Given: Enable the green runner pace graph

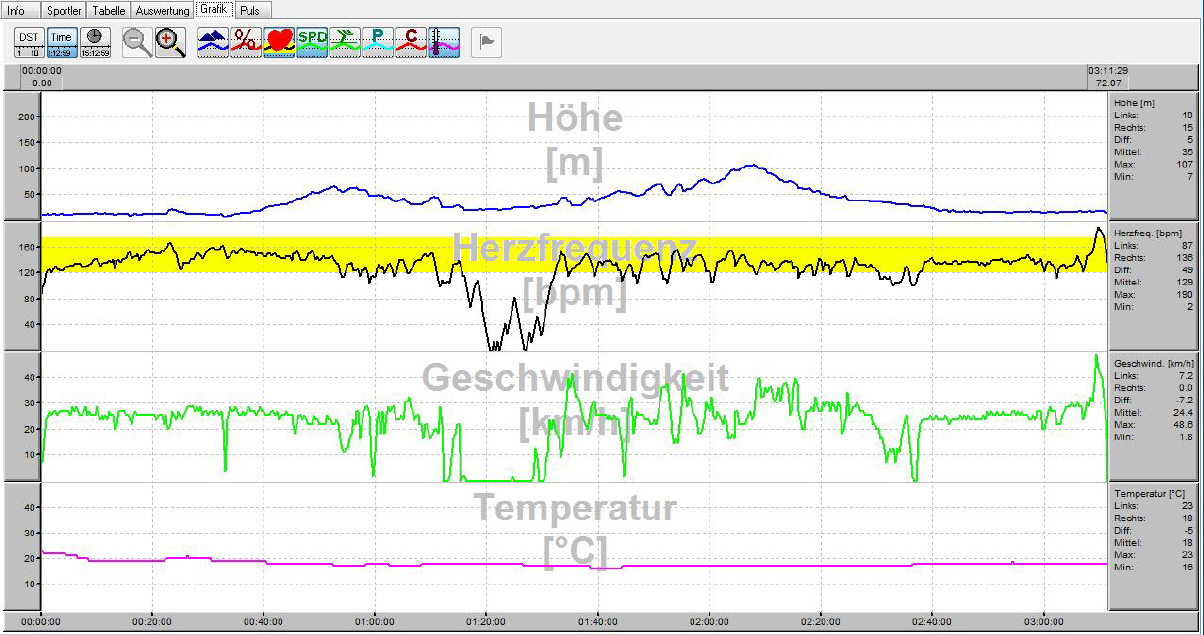Looking at the screenshot, I should click(345, 42).
